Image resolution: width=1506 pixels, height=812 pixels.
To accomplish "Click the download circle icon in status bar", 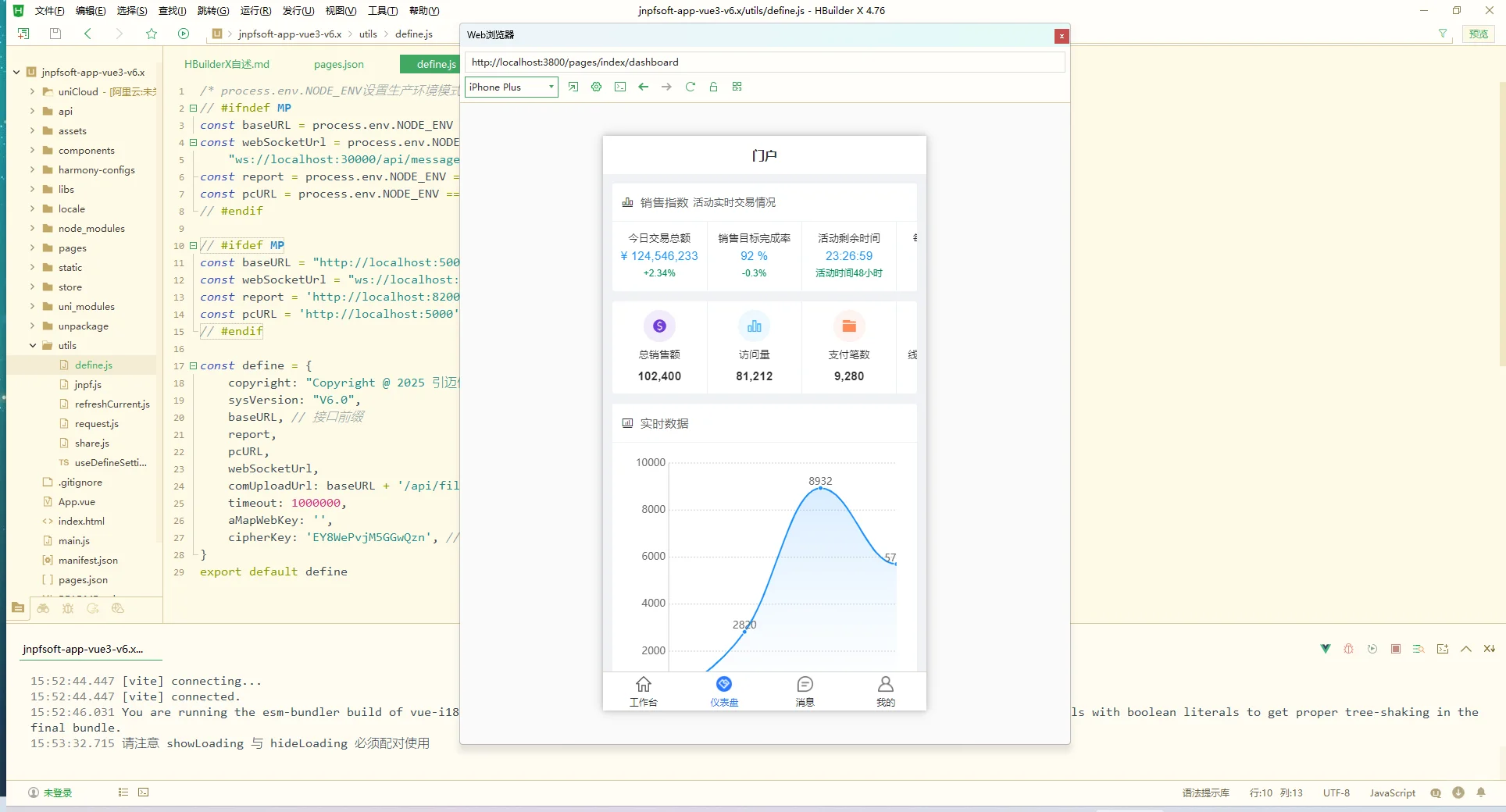I will (1458, 792).
